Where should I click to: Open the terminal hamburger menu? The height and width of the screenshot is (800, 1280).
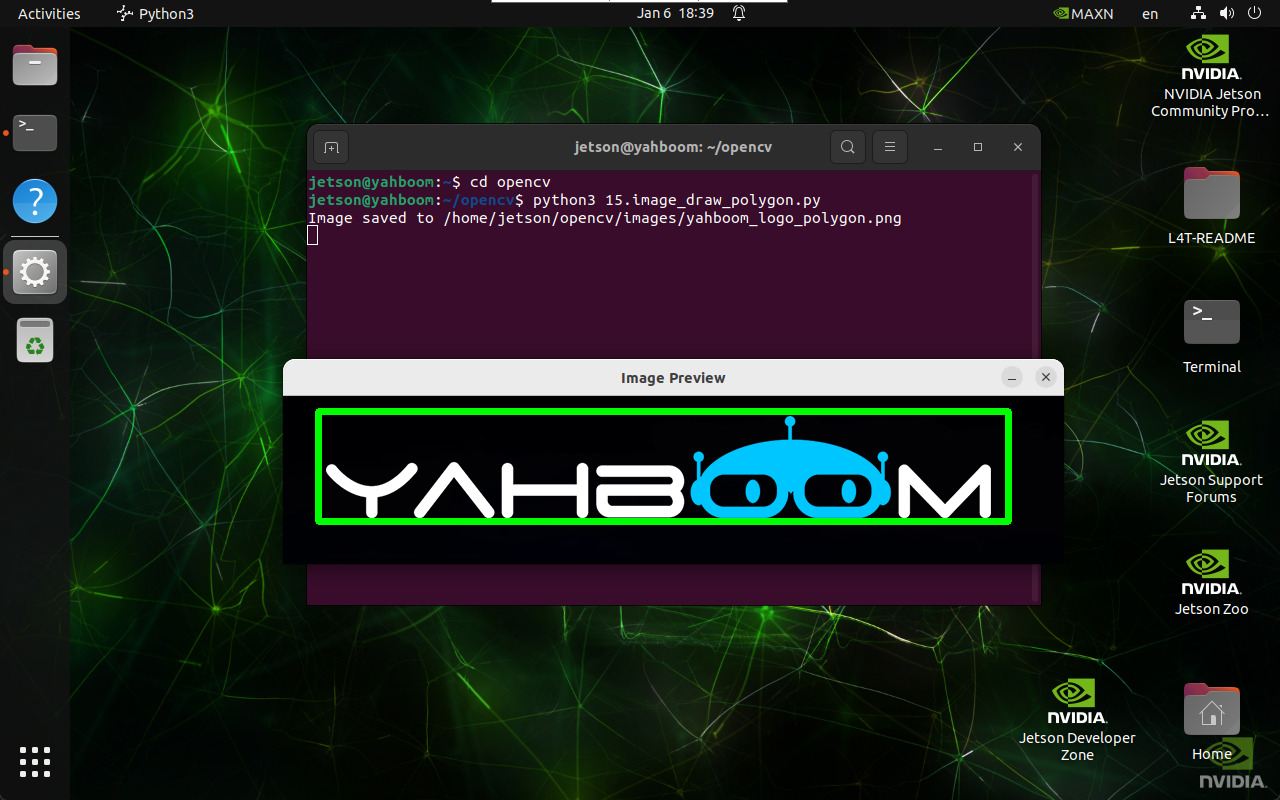889,148
